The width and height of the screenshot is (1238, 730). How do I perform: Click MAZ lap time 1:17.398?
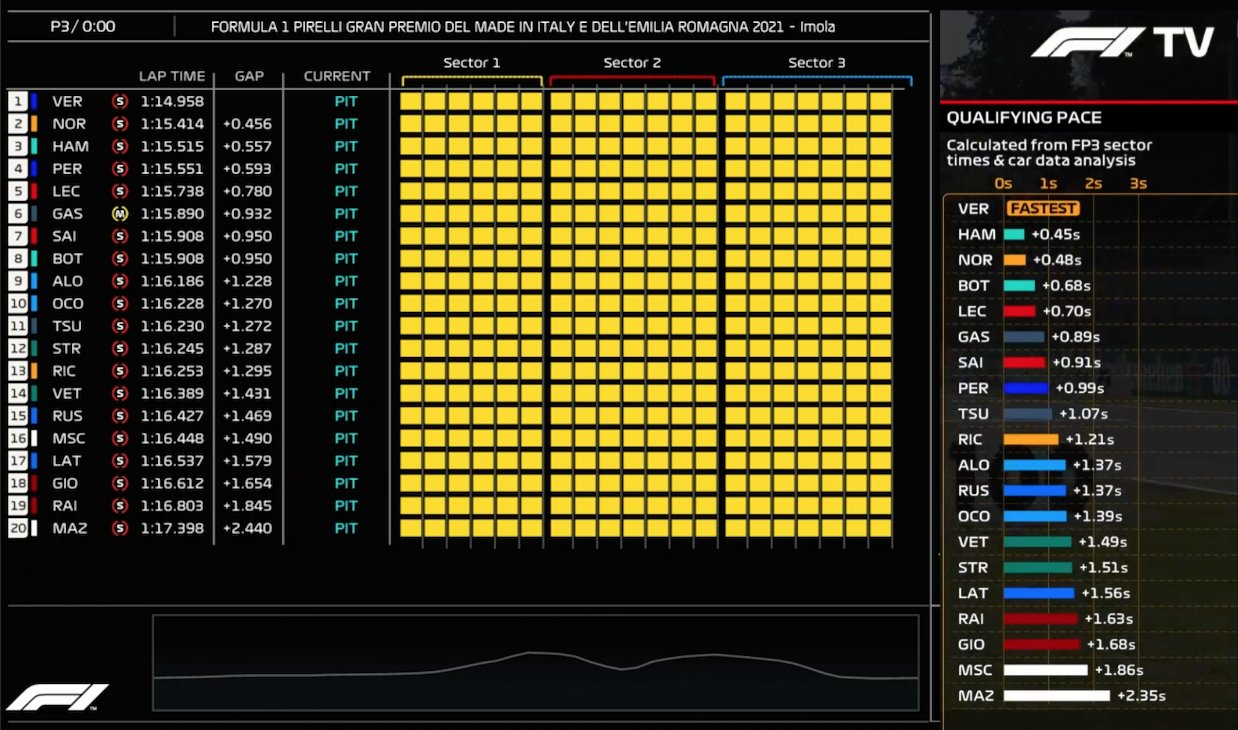click(172, 529)
